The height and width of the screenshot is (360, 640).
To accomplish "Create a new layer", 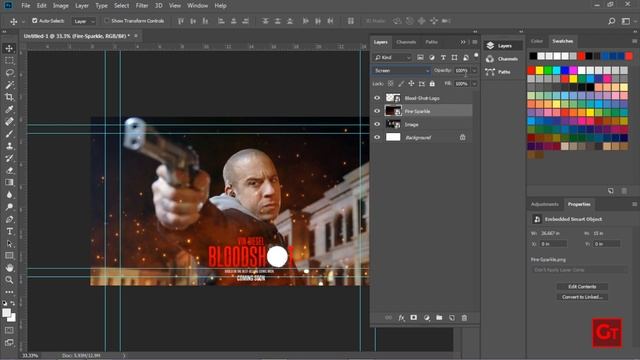I will point(452,318).
